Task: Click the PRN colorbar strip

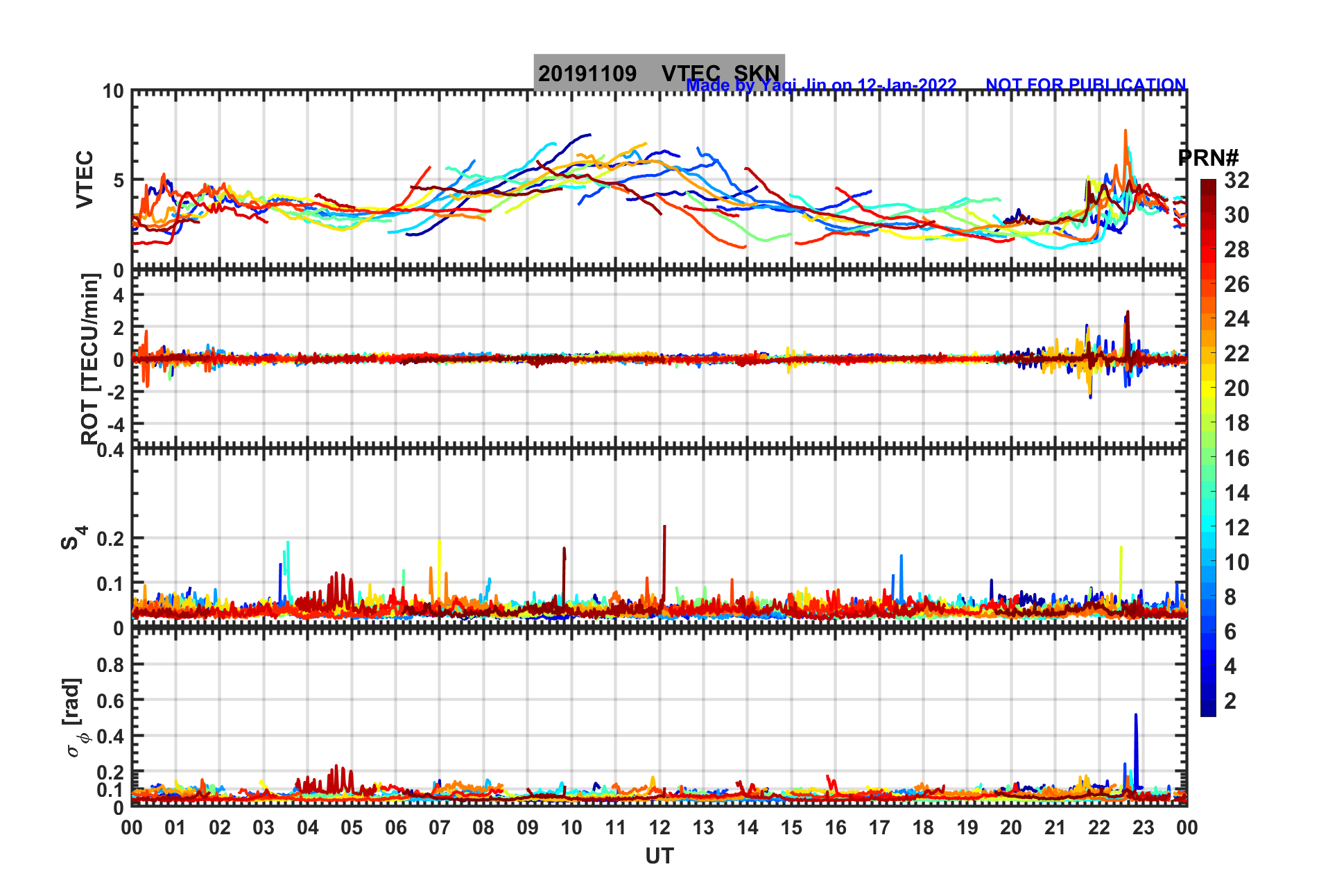Action: [1208, 448]
